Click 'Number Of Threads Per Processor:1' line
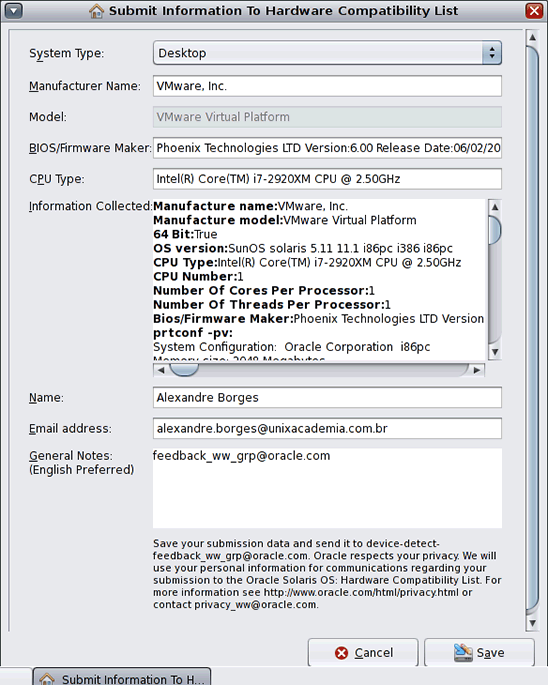This screenshot has width=548, height=685. click(272, 304)
